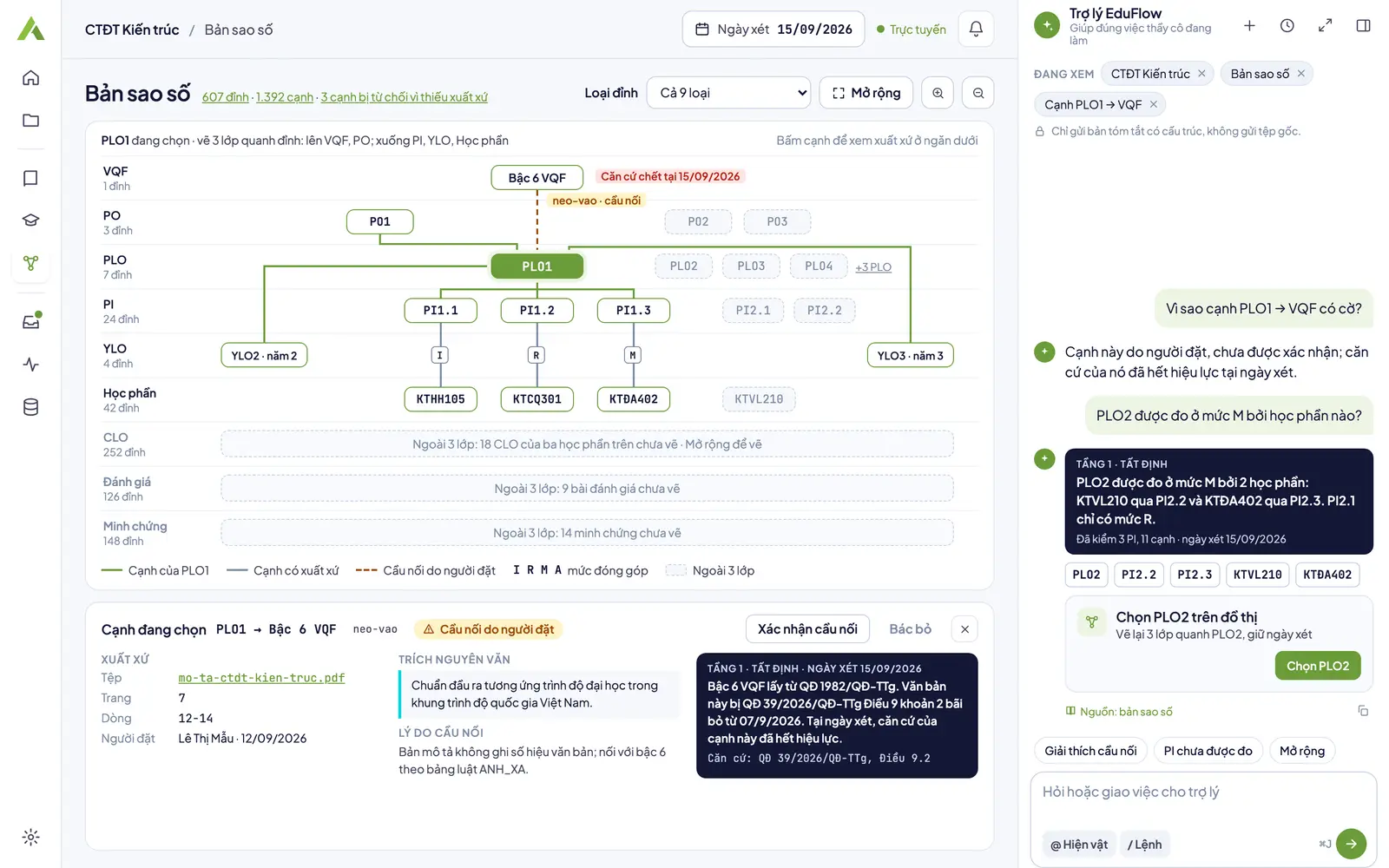Go to CTĐT Kiến trúc breadcrumb
This screenshot has height=868, width=1389.
[132, 30]
